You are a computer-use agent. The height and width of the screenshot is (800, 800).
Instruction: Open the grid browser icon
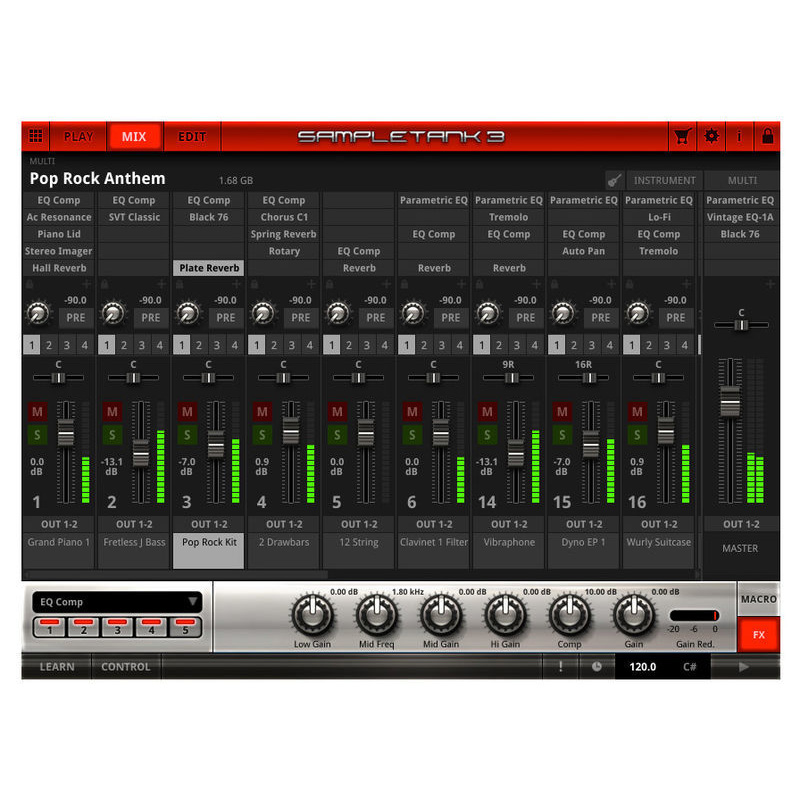point(36,136)
